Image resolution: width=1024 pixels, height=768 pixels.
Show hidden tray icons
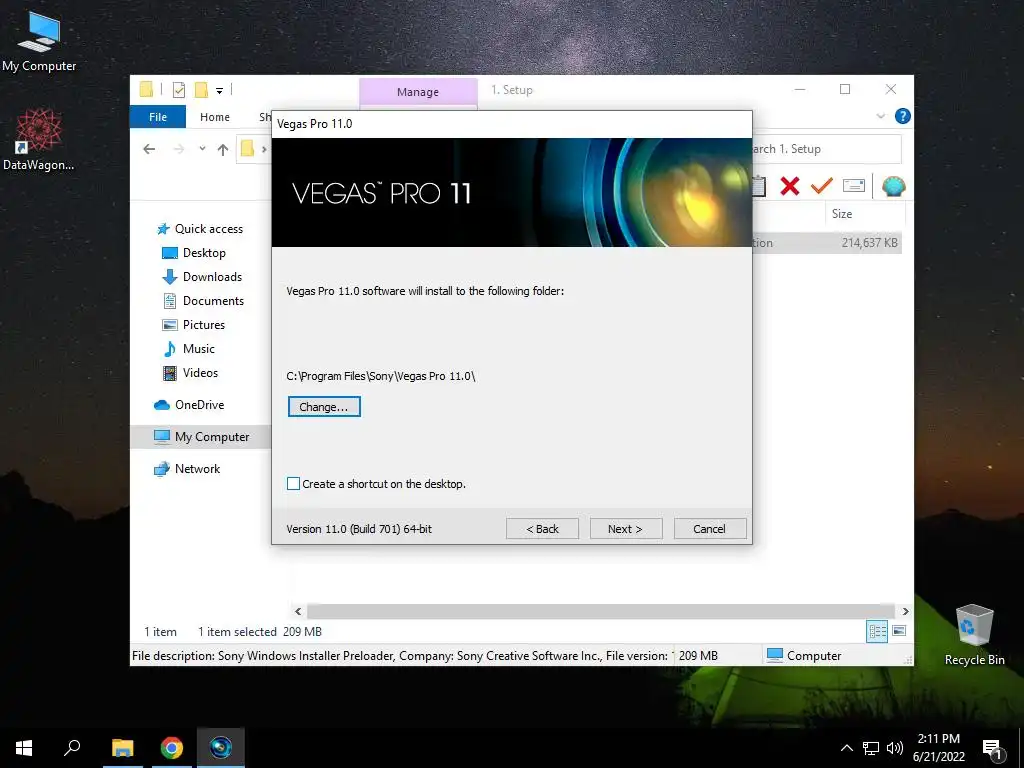846,748
